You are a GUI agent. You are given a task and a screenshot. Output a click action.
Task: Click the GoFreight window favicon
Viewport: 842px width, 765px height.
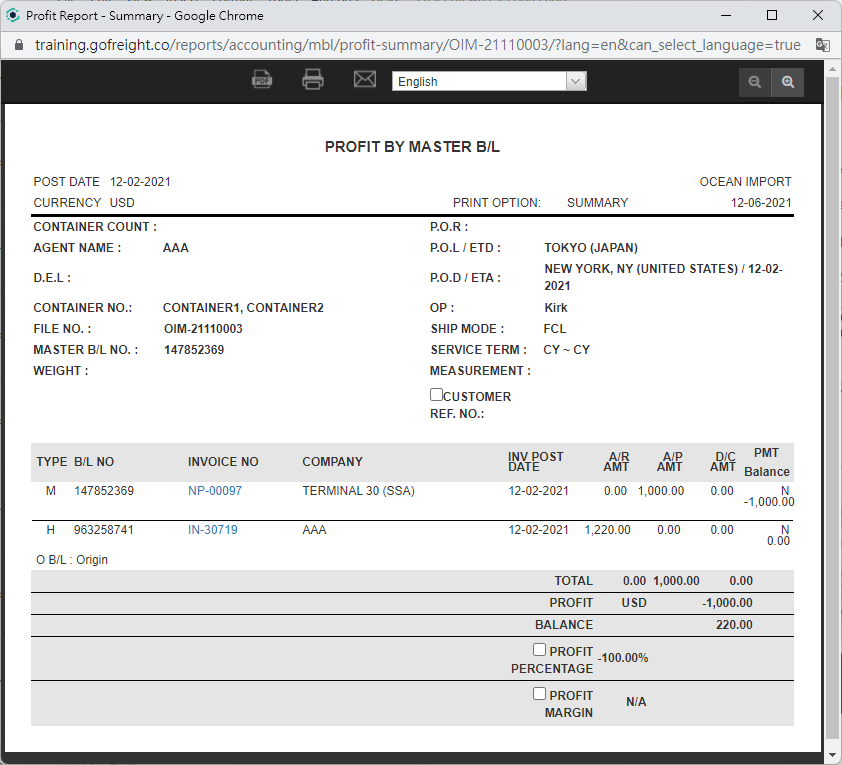[13, 15]
